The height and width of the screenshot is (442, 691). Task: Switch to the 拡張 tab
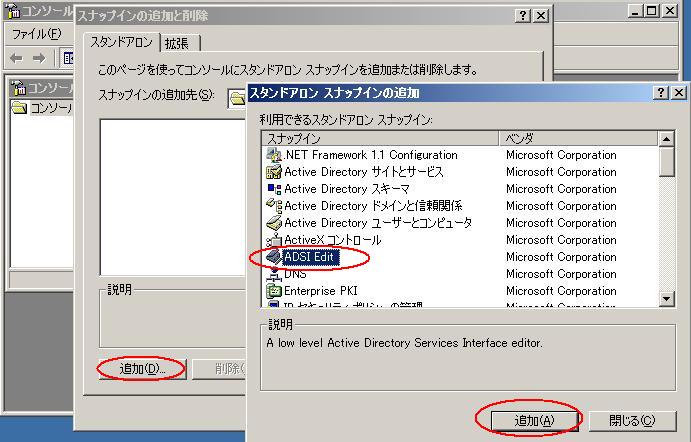pyautogui.click(x=177, y=43)
